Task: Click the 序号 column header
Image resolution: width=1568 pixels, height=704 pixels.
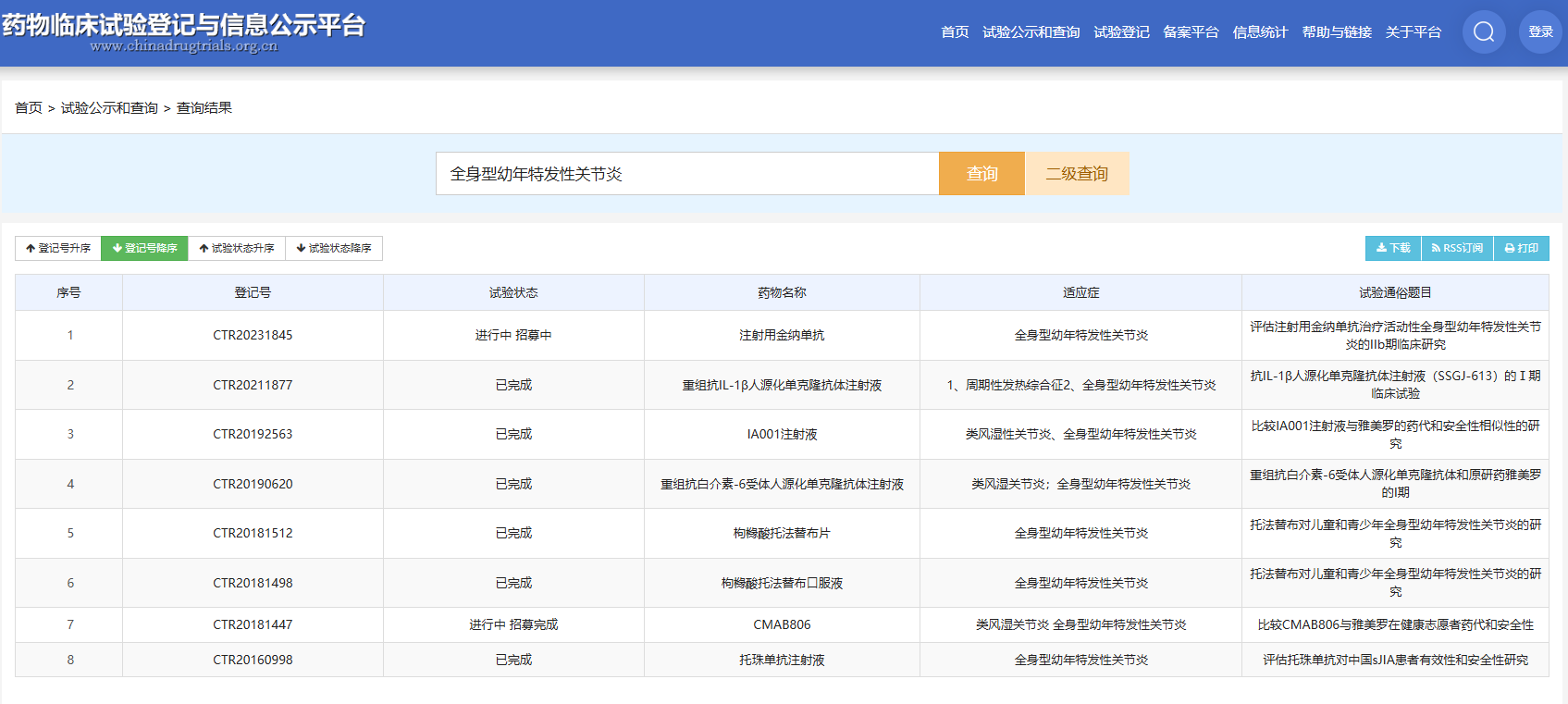Action: (68, 292)
